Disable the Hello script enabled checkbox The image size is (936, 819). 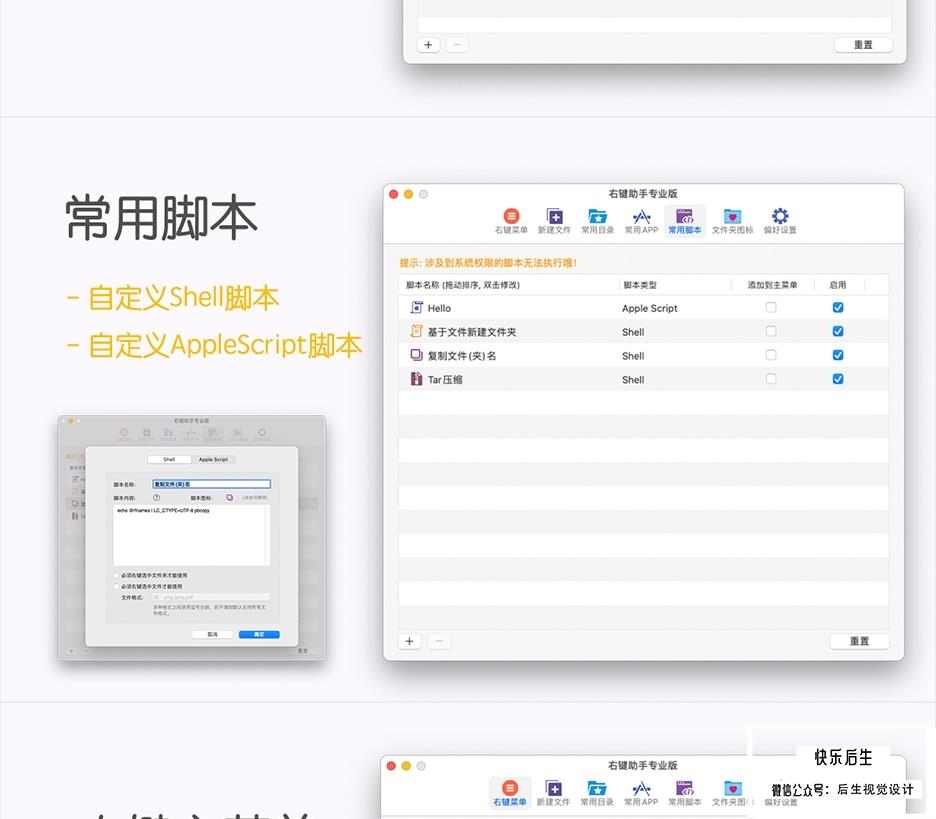coord(838,307)
